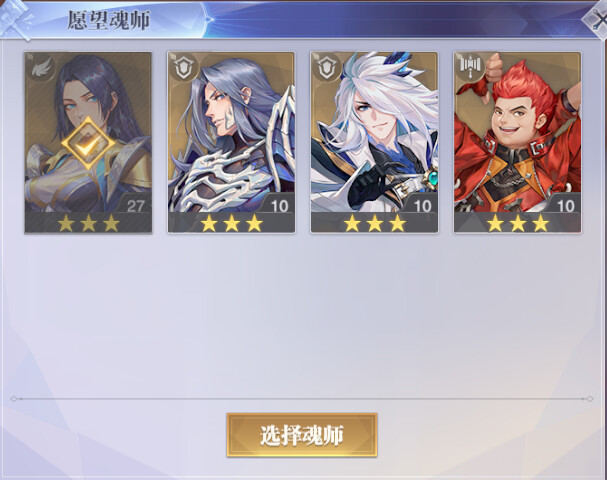
Task: Select the white-haired swordsman hero card
Action: (374, 142)
